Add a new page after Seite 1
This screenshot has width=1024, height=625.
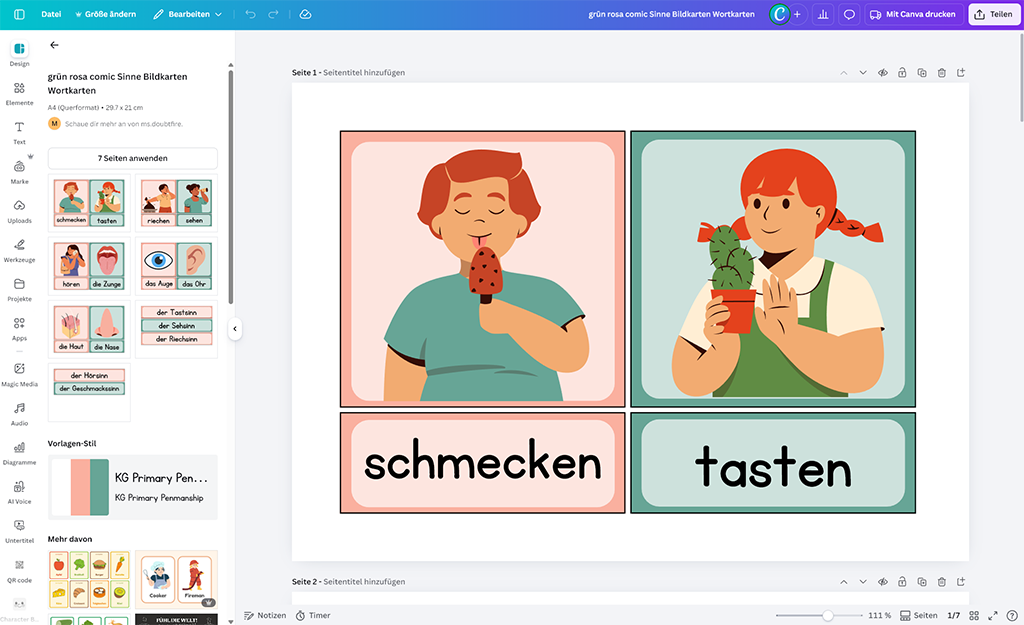(x=961, y=72)
